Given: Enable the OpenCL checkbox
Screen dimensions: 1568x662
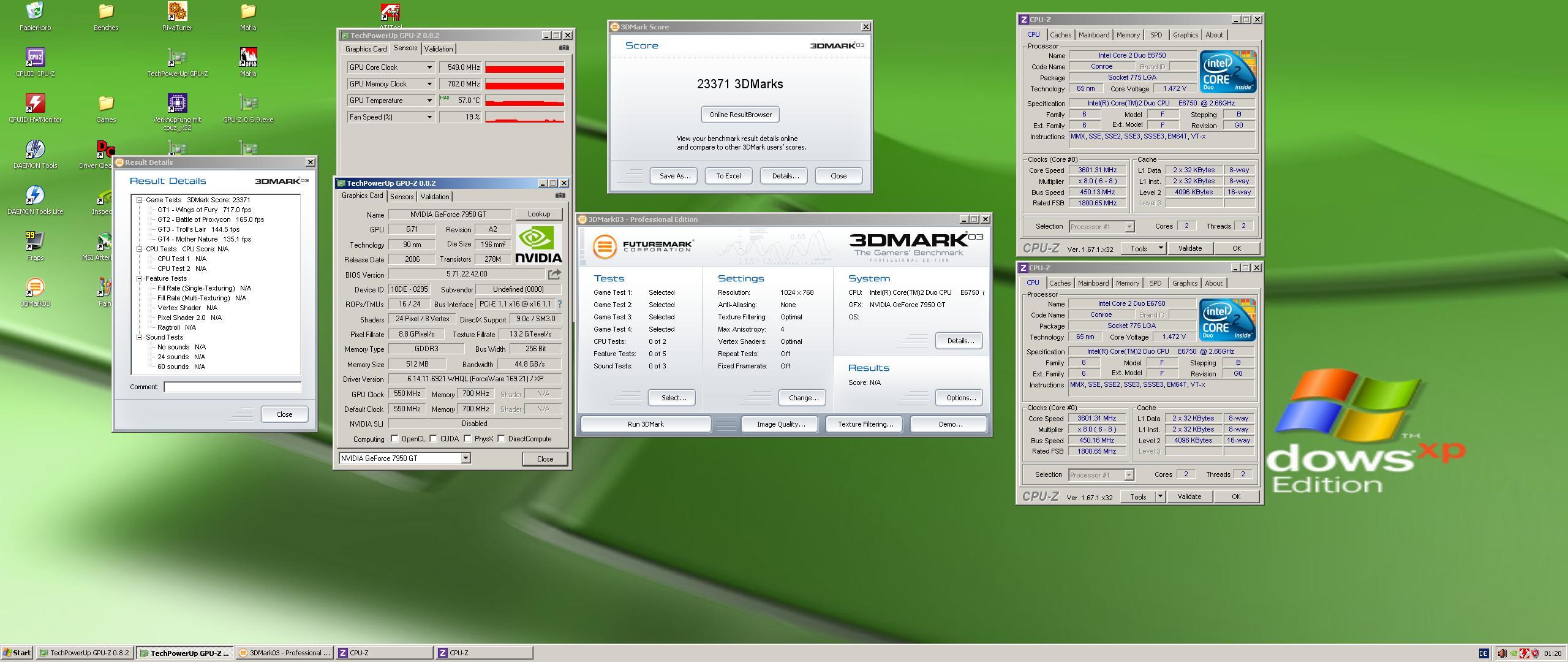Looking at the screenshot, I should tap(395, 439).
